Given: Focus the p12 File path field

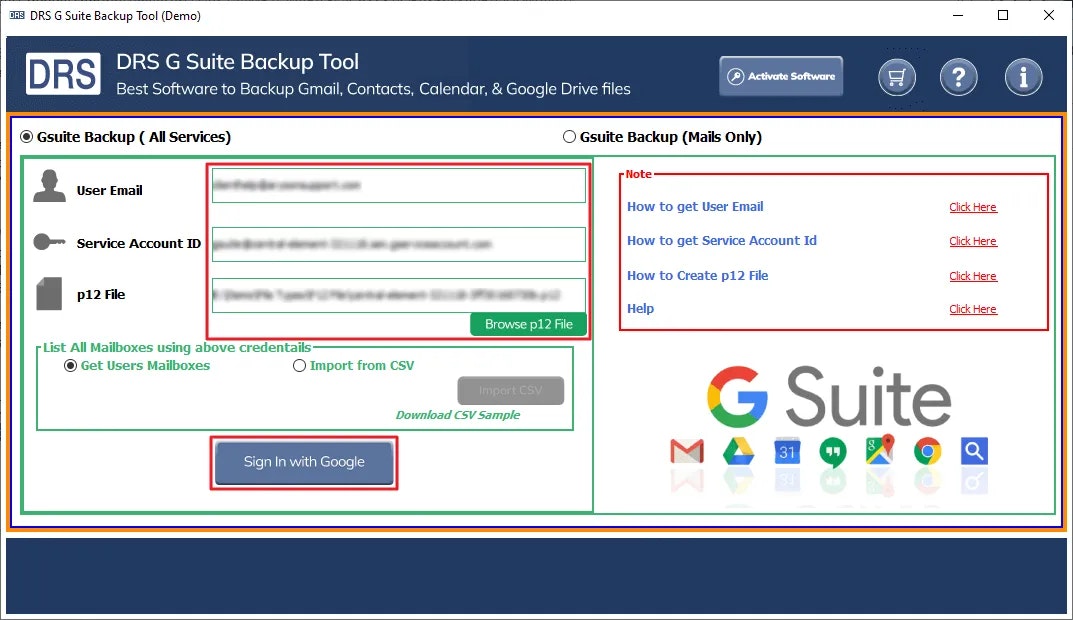Looking at the screenshot, I should click(x=399, y=295).
